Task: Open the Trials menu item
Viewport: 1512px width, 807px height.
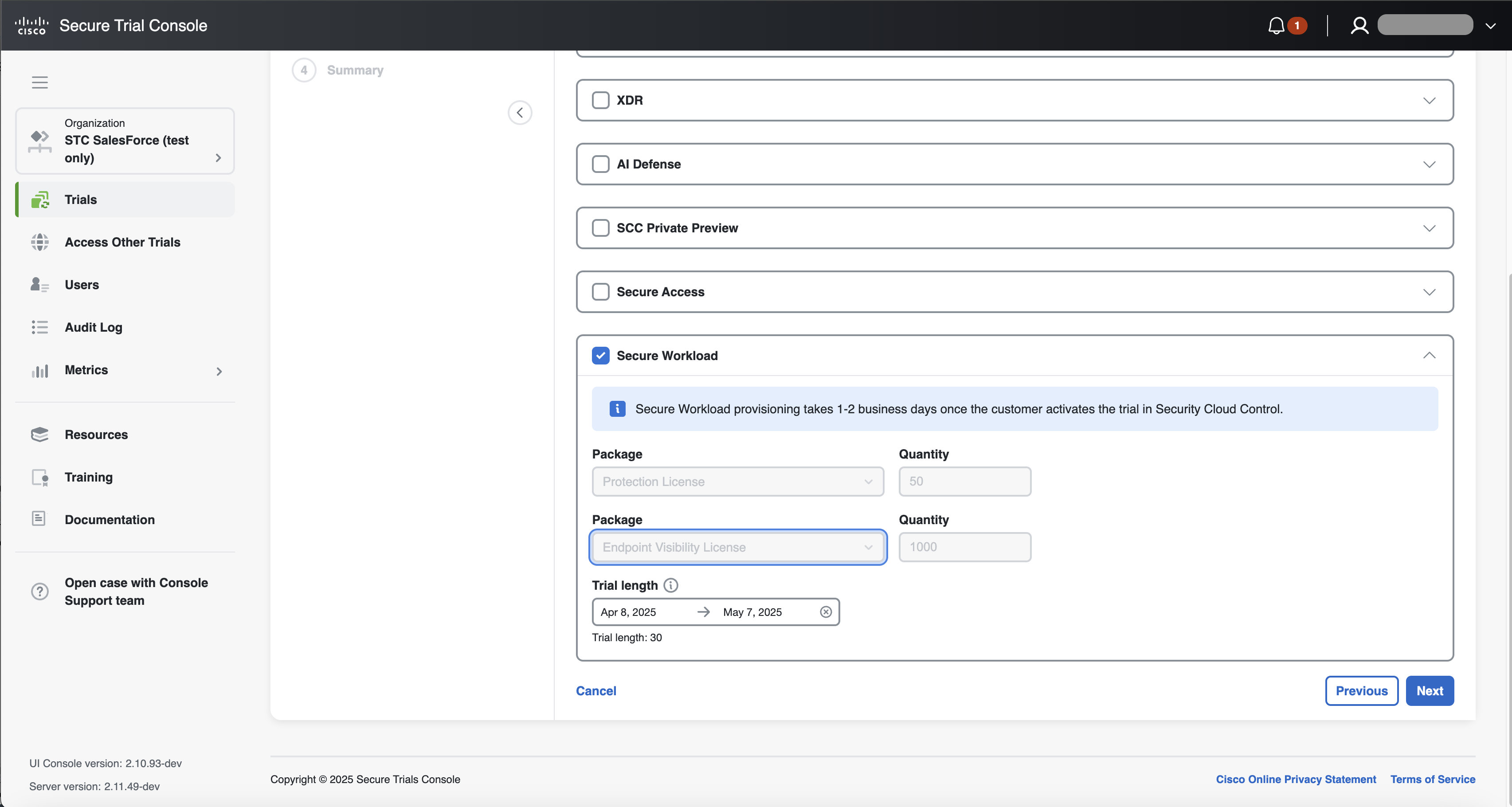Action: (125, 200)
